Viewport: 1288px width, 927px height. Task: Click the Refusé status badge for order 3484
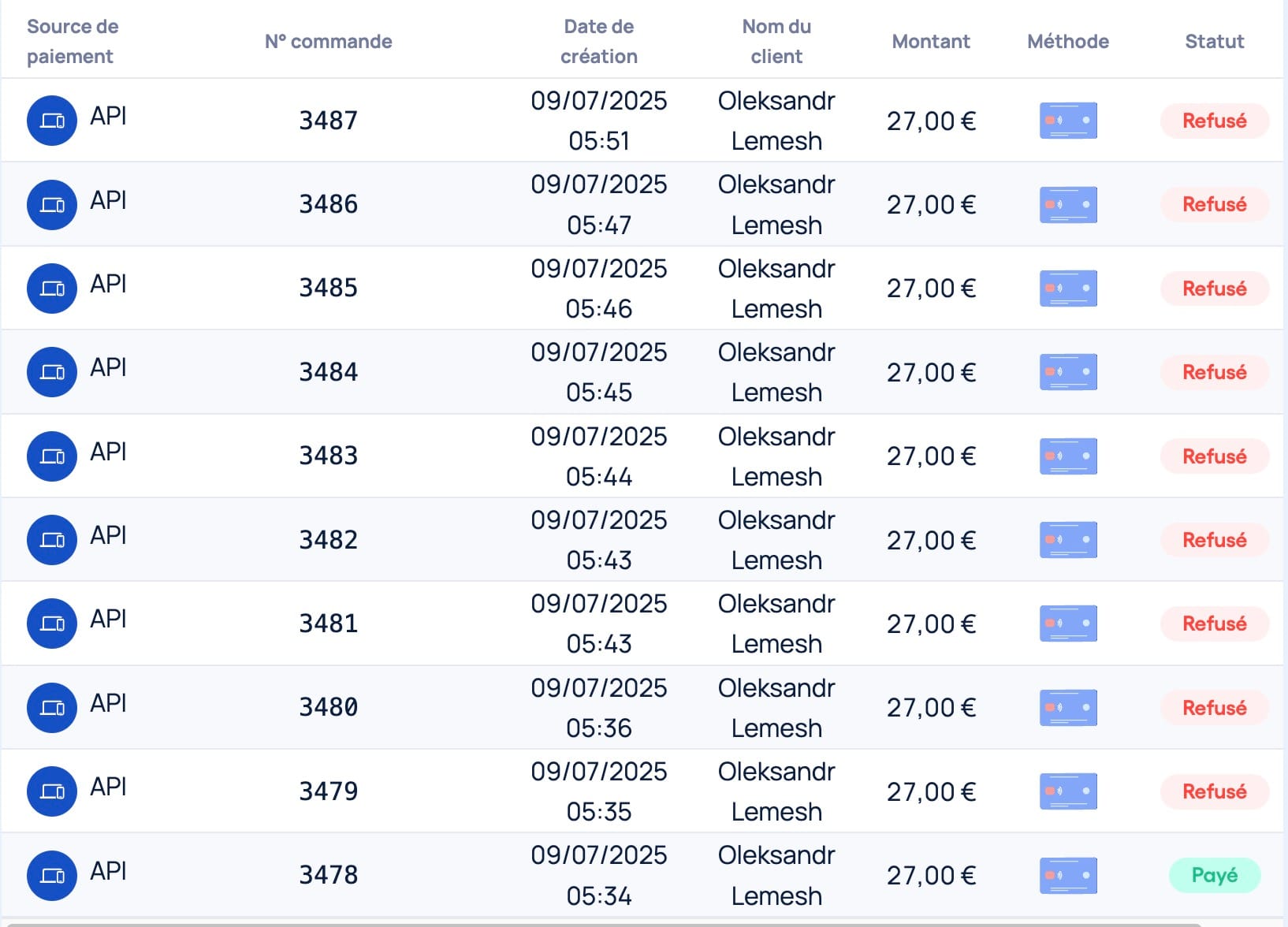[x=1215, y=372]
